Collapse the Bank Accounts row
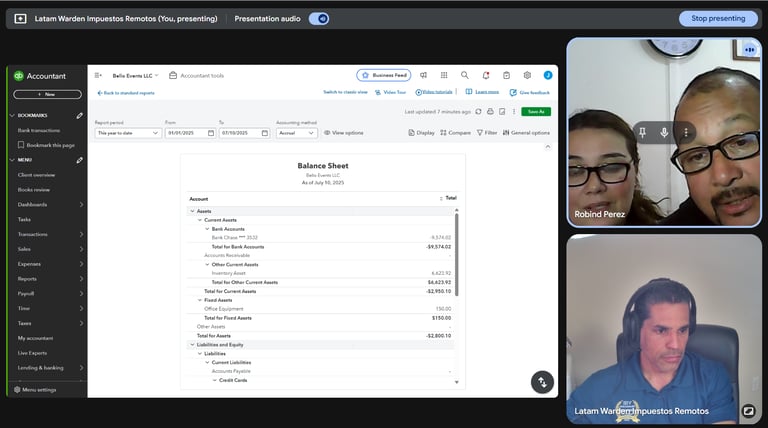The width and height of the screenshot is (768, 428). pyautogui.click(x=207, y=229)
